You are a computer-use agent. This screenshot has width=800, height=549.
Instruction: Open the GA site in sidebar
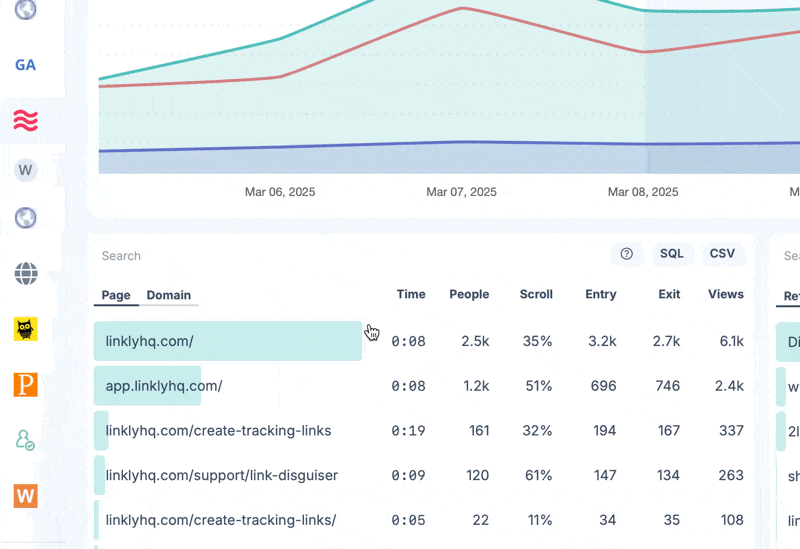pos(26,65)
